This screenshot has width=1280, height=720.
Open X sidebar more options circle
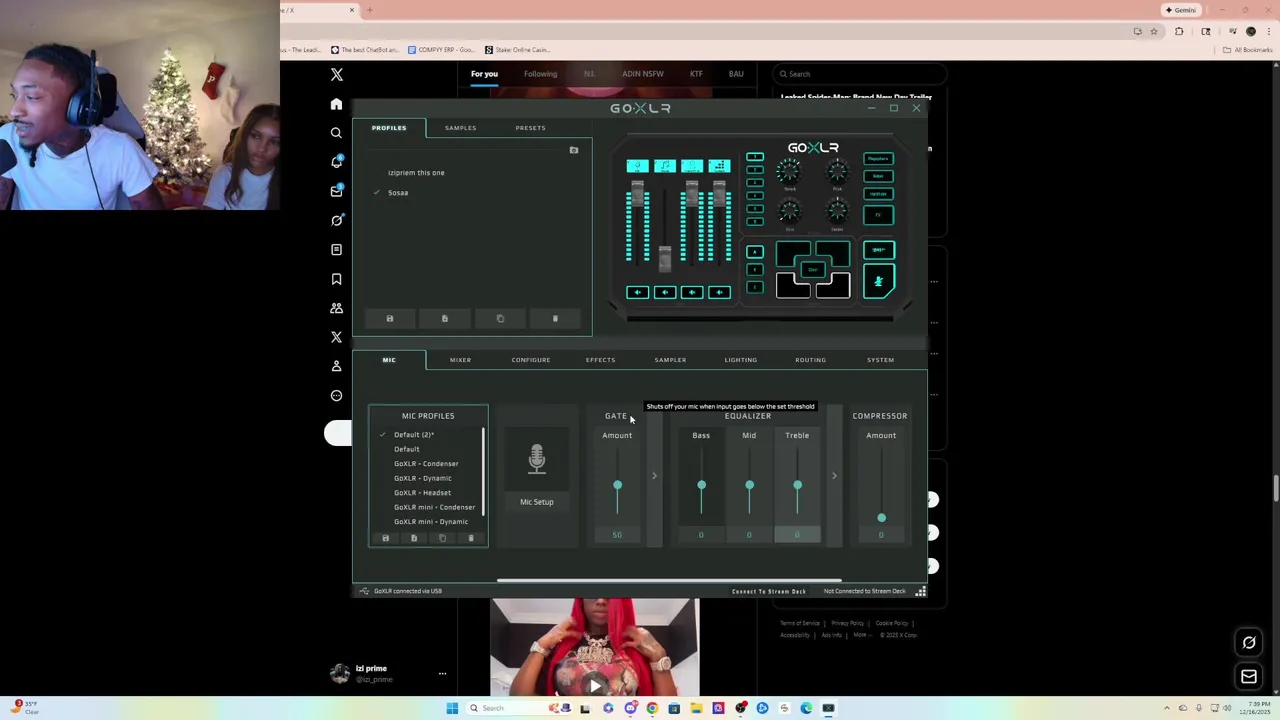tap(336, 395)
